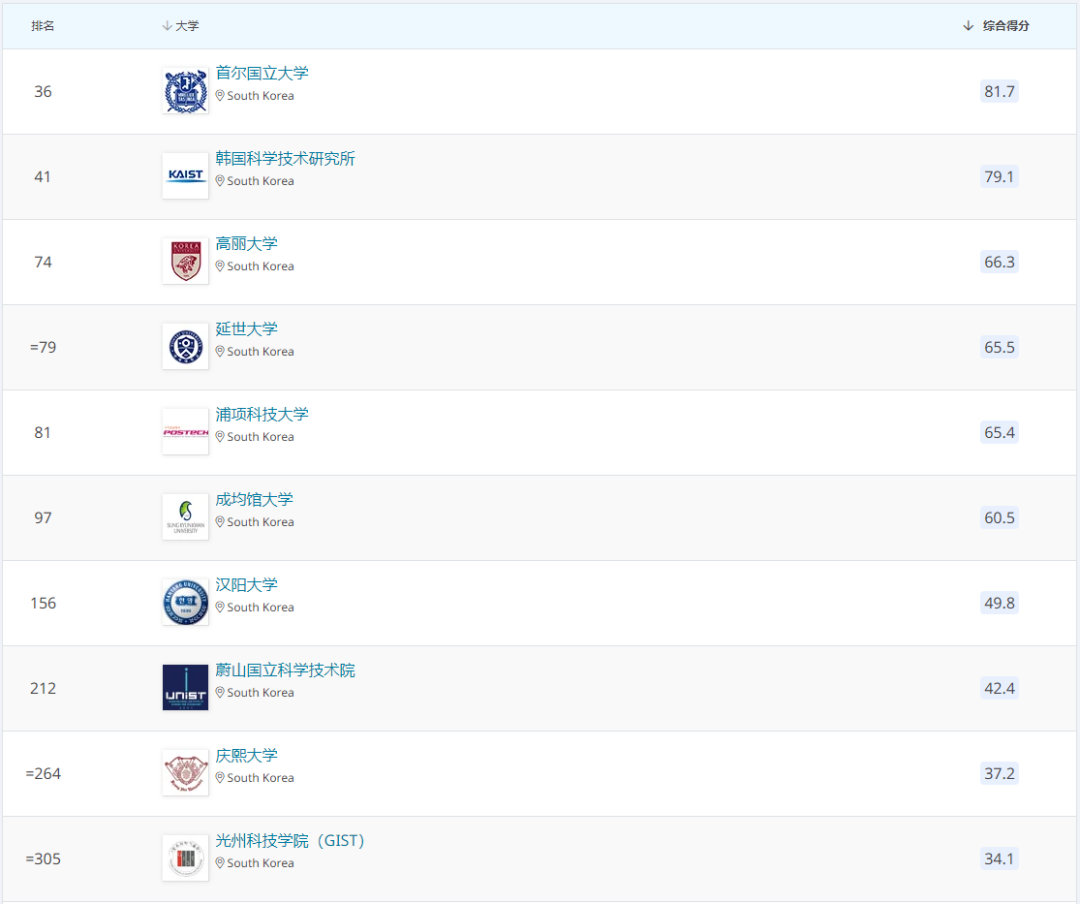Open the 汉阳大学 link
This screenshot has height=904, width=1080.
coord(247,585)
